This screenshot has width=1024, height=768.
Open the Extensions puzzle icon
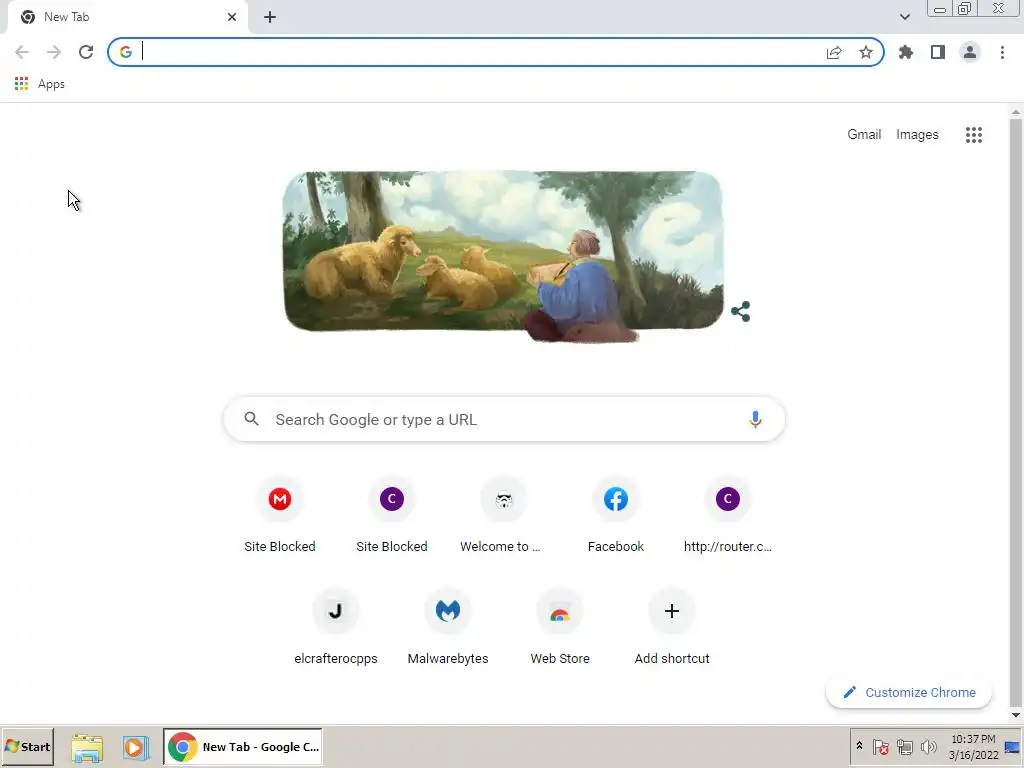[906, 52]
